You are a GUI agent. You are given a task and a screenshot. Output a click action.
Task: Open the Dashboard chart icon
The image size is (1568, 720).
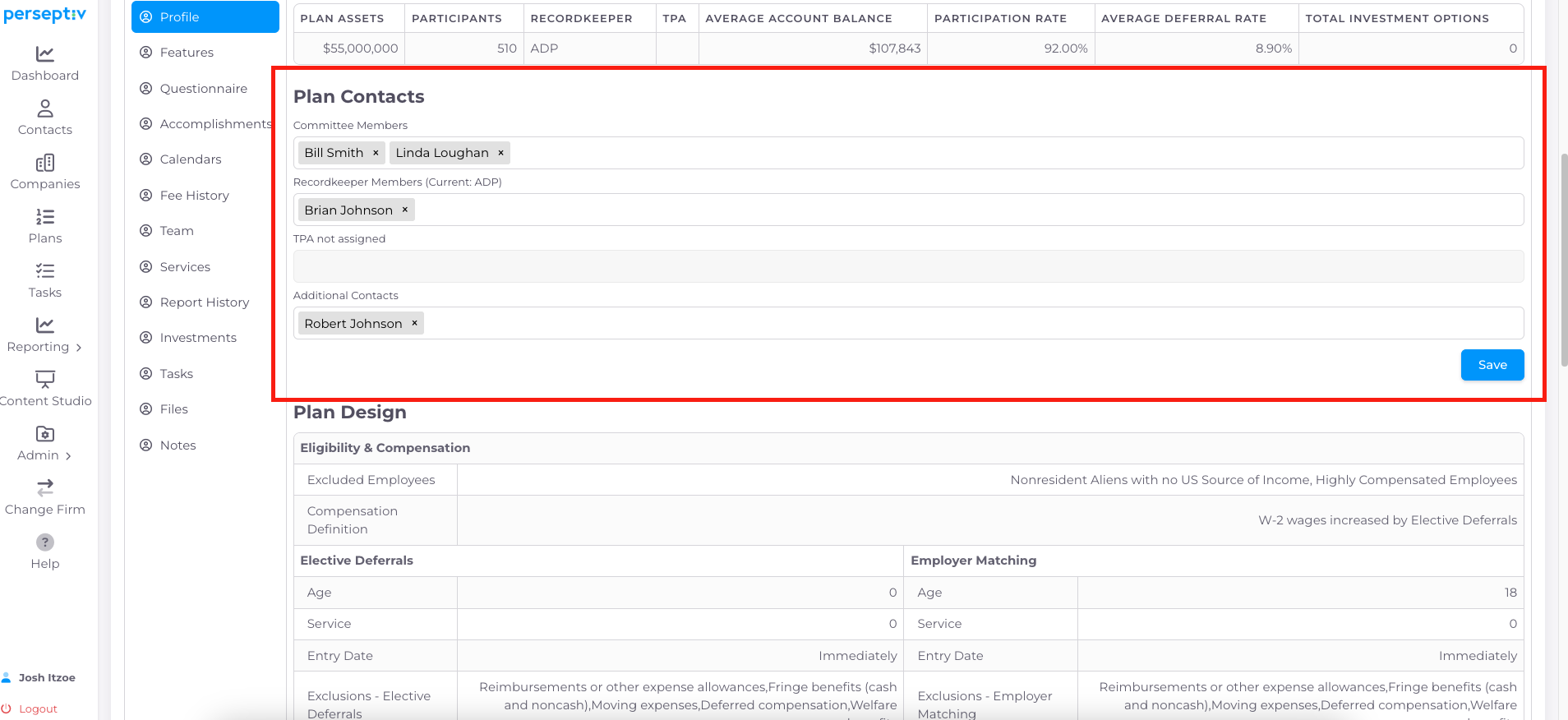coord(45,54)
